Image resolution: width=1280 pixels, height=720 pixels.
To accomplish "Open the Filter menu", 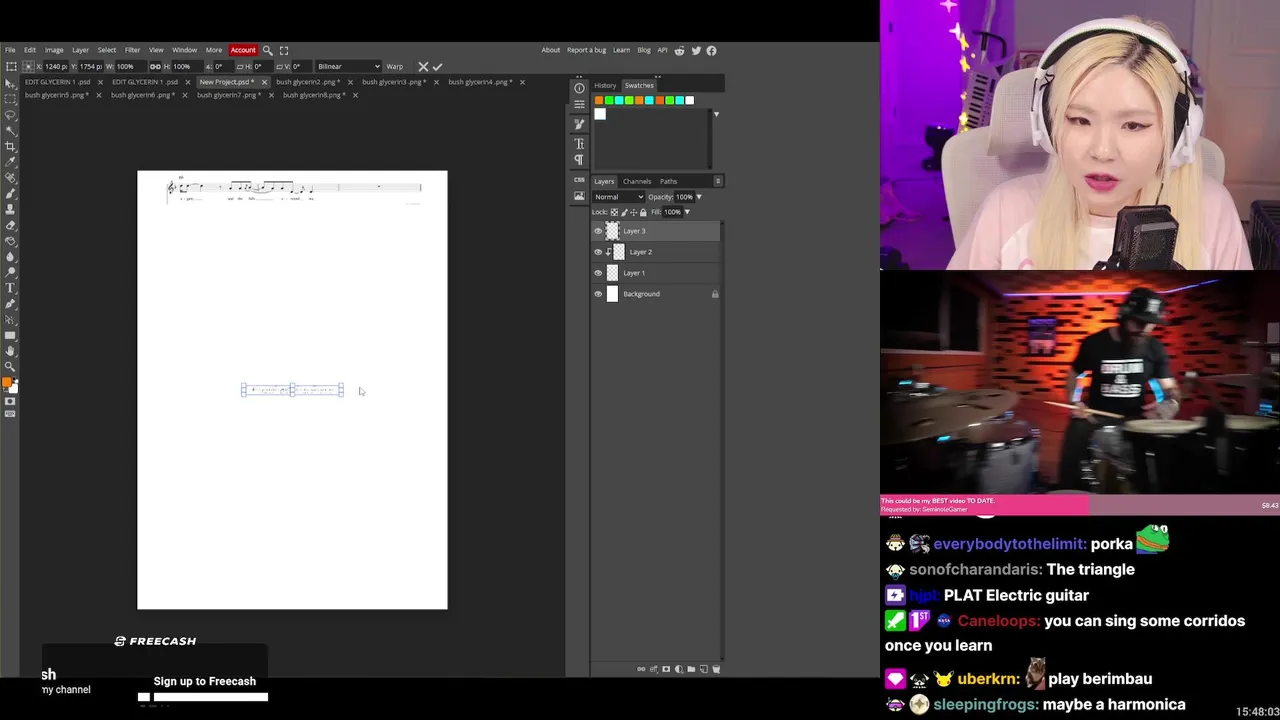I will pos(132,50).
